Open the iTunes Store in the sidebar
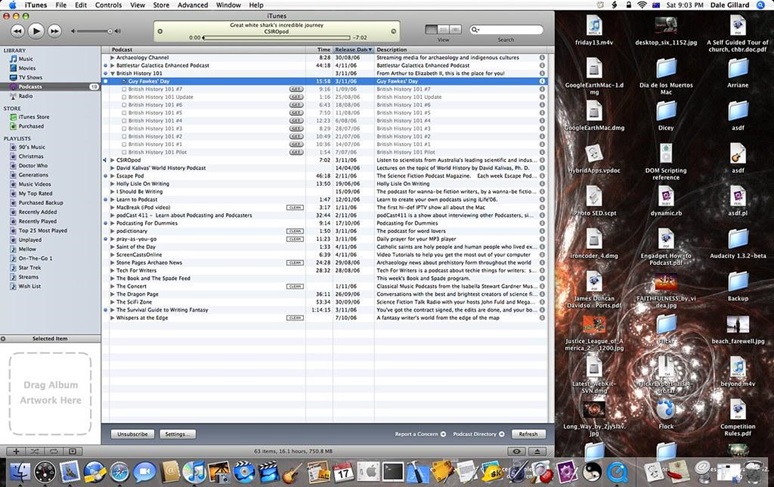Screen dimensions: 774x487 (34, 117)
